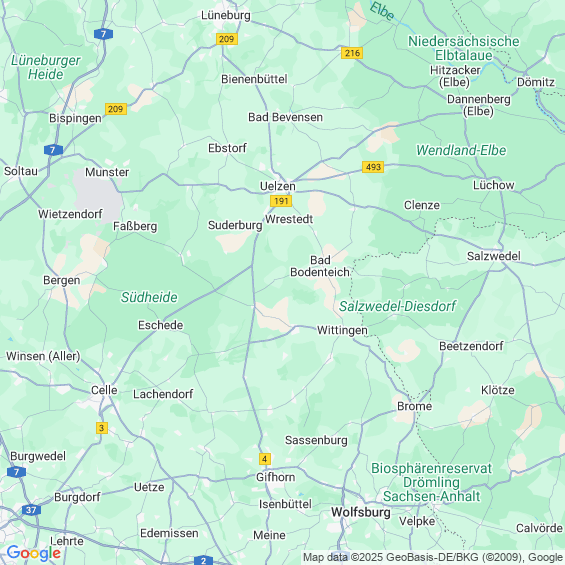Click the Wendland-Elbe region label

(x=461, y=150)
